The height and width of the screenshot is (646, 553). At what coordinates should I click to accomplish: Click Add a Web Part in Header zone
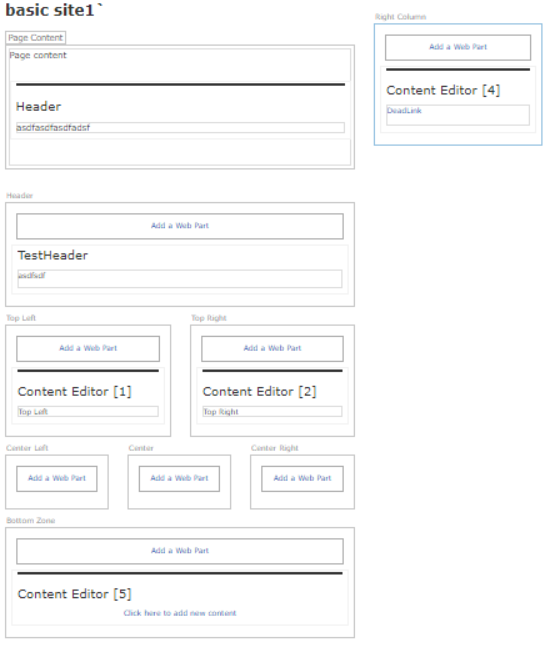[x=180, y=226]
